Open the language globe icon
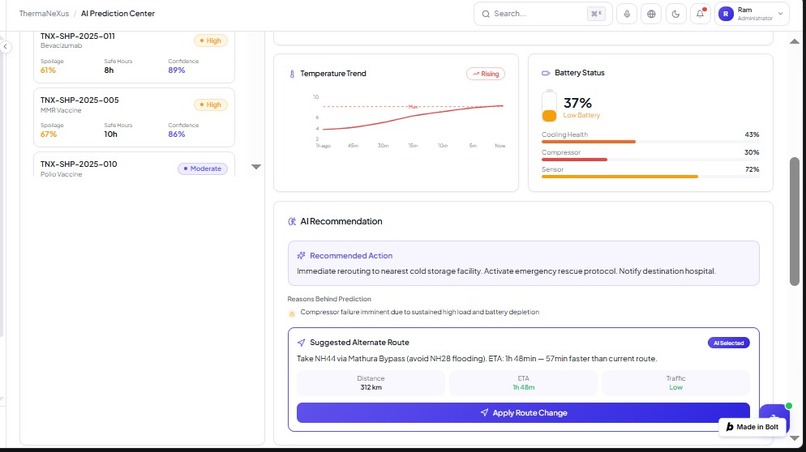806x452 pixels. (651, 14)
